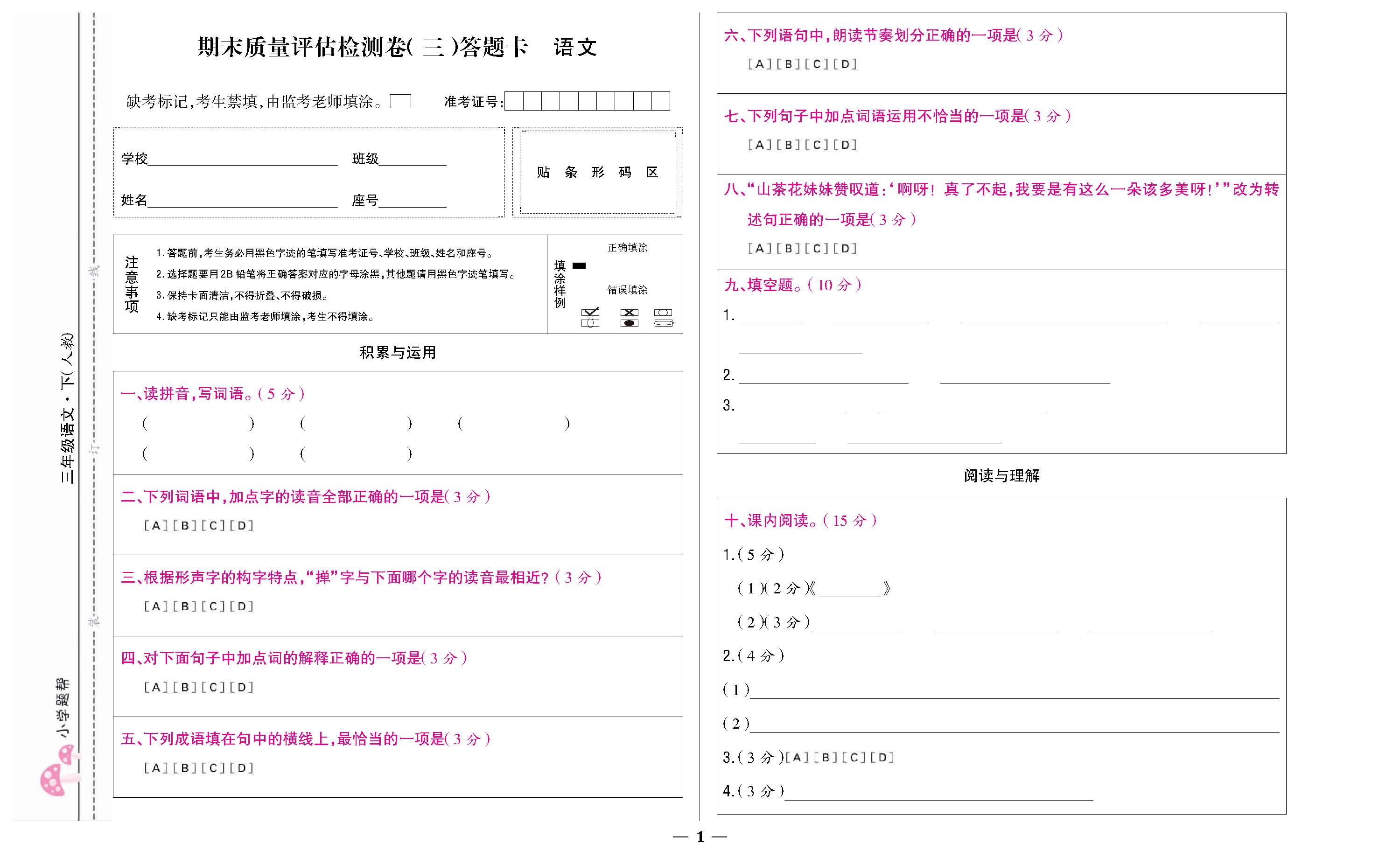Mark option [C] for question 六
Screen dimensions: 1400x857
pos(817,64)
